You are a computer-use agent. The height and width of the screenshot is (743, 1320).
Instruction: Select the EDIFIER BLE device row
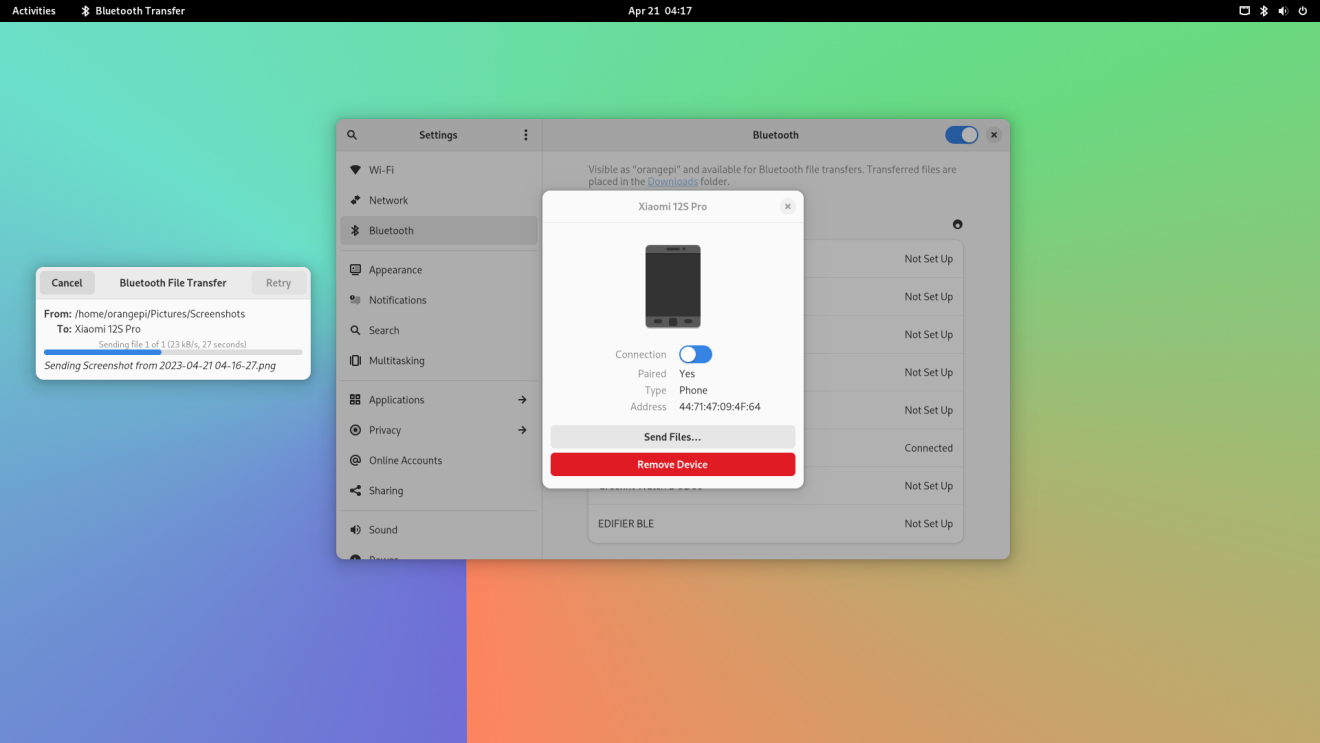(x=776, y=524)
